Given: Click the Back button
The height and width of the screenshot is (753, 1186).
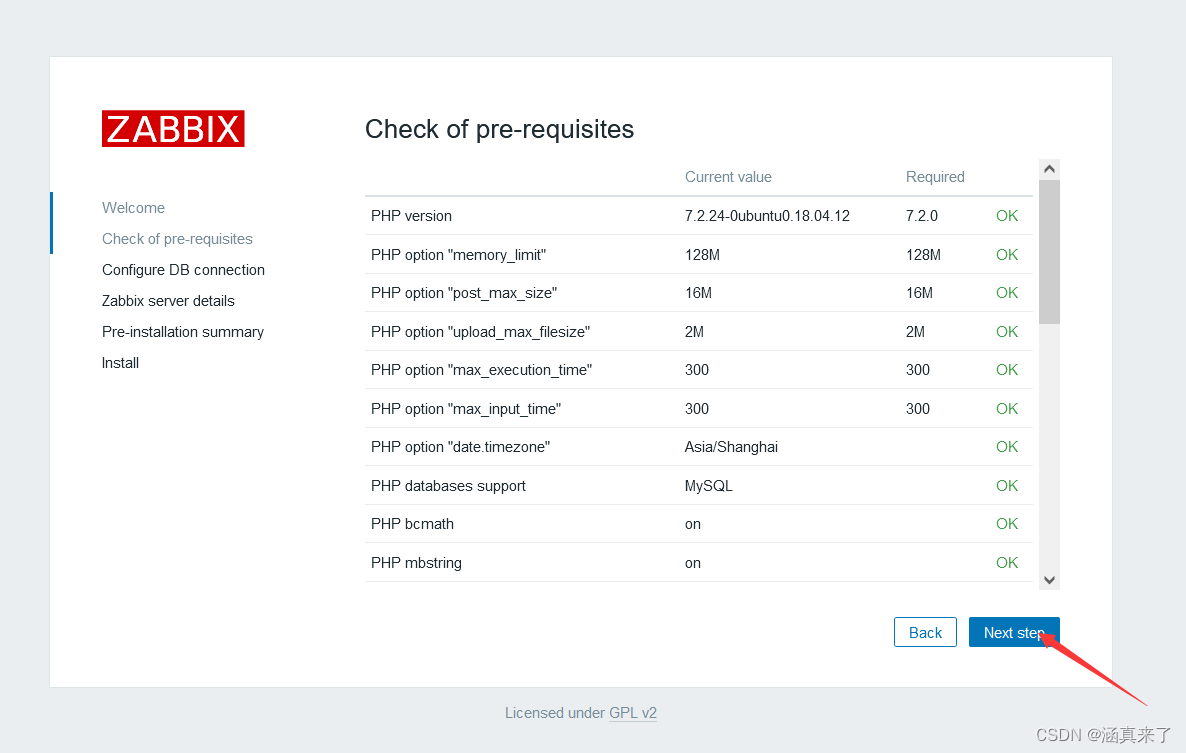Looking at the screenshot, I should pos(925,632).
